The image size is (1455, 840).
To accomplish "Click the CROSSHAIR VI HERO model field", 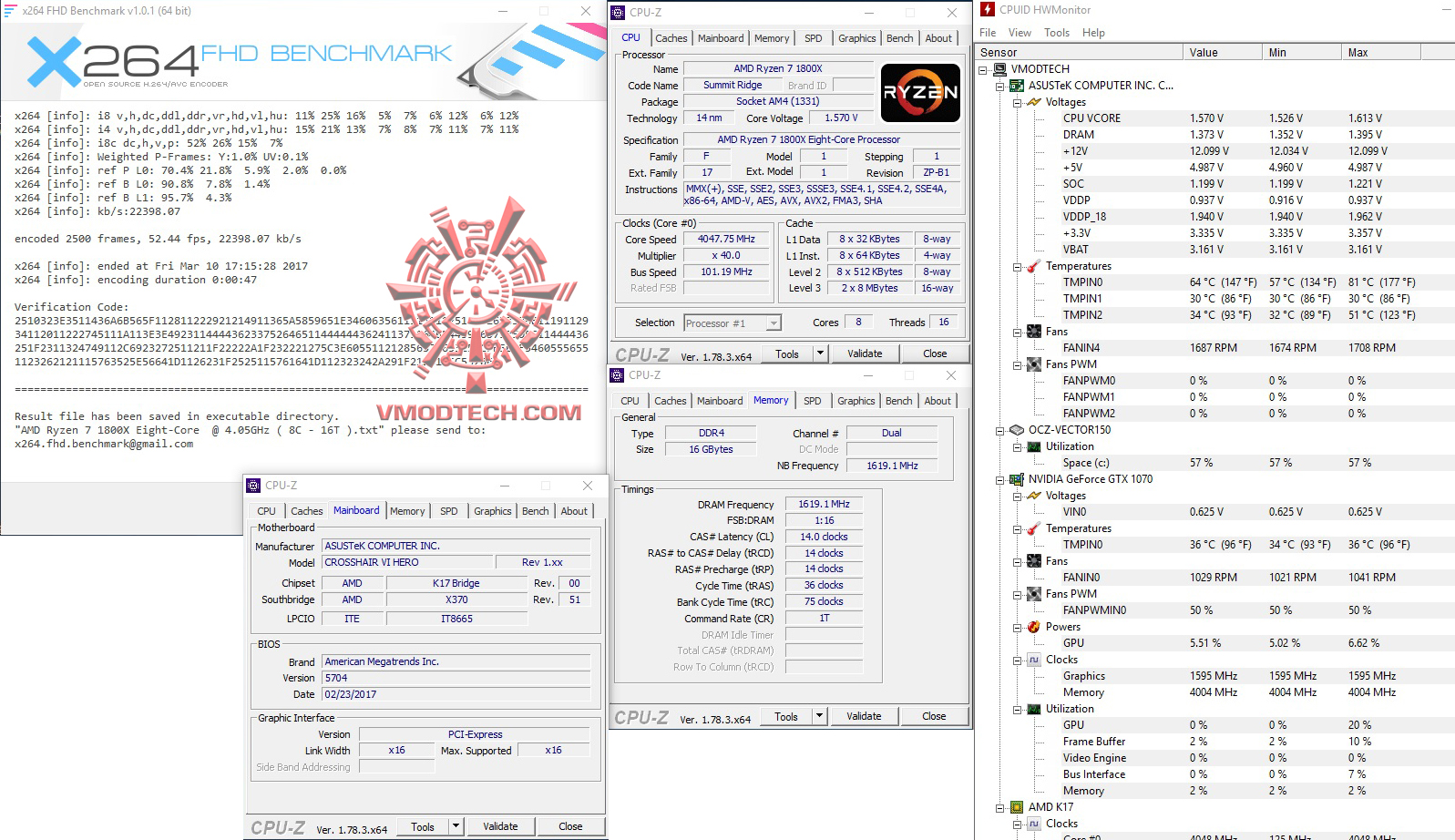I will click(407, 562).
